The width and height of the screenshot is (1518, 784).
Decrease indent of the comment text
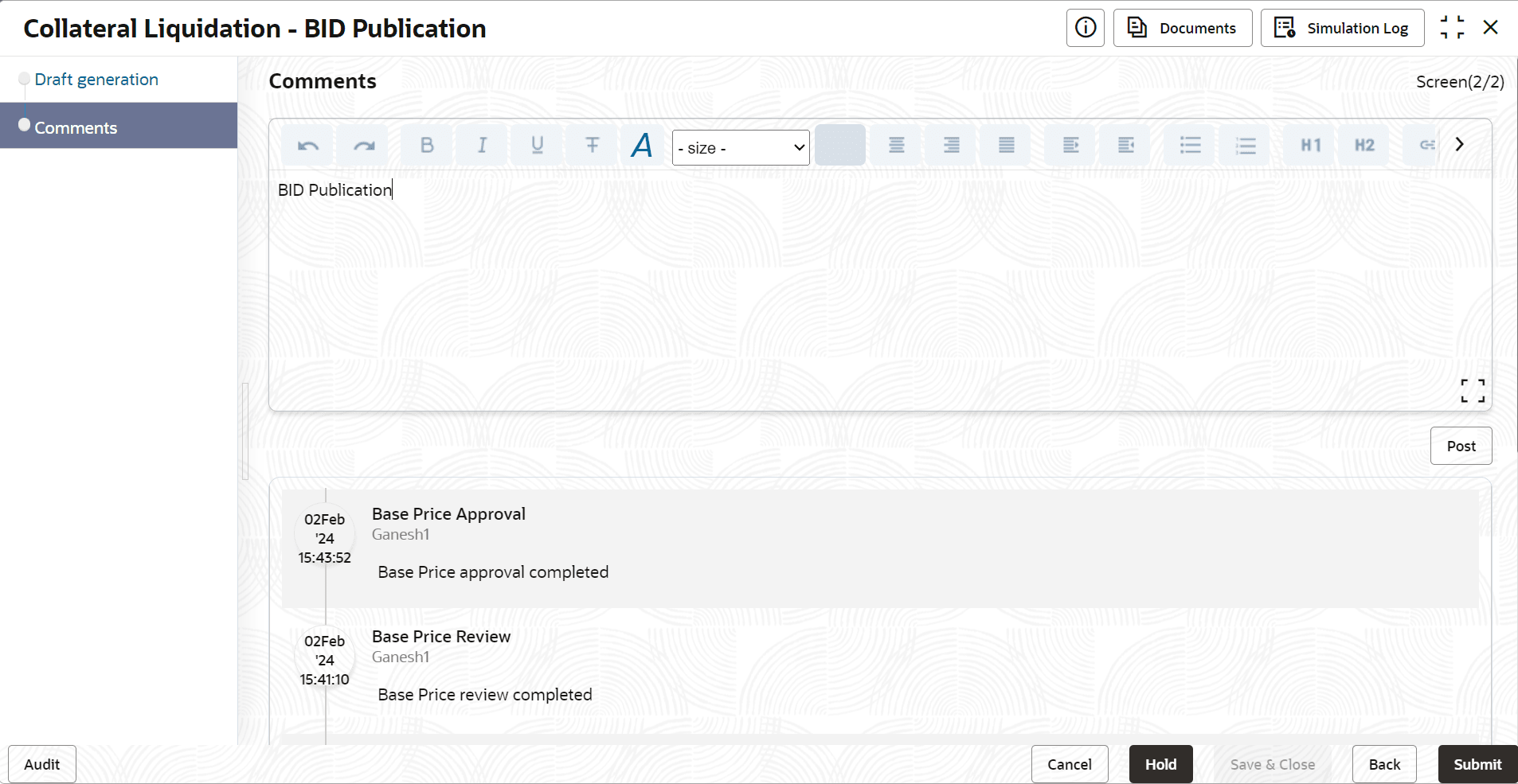(1126, 145)
